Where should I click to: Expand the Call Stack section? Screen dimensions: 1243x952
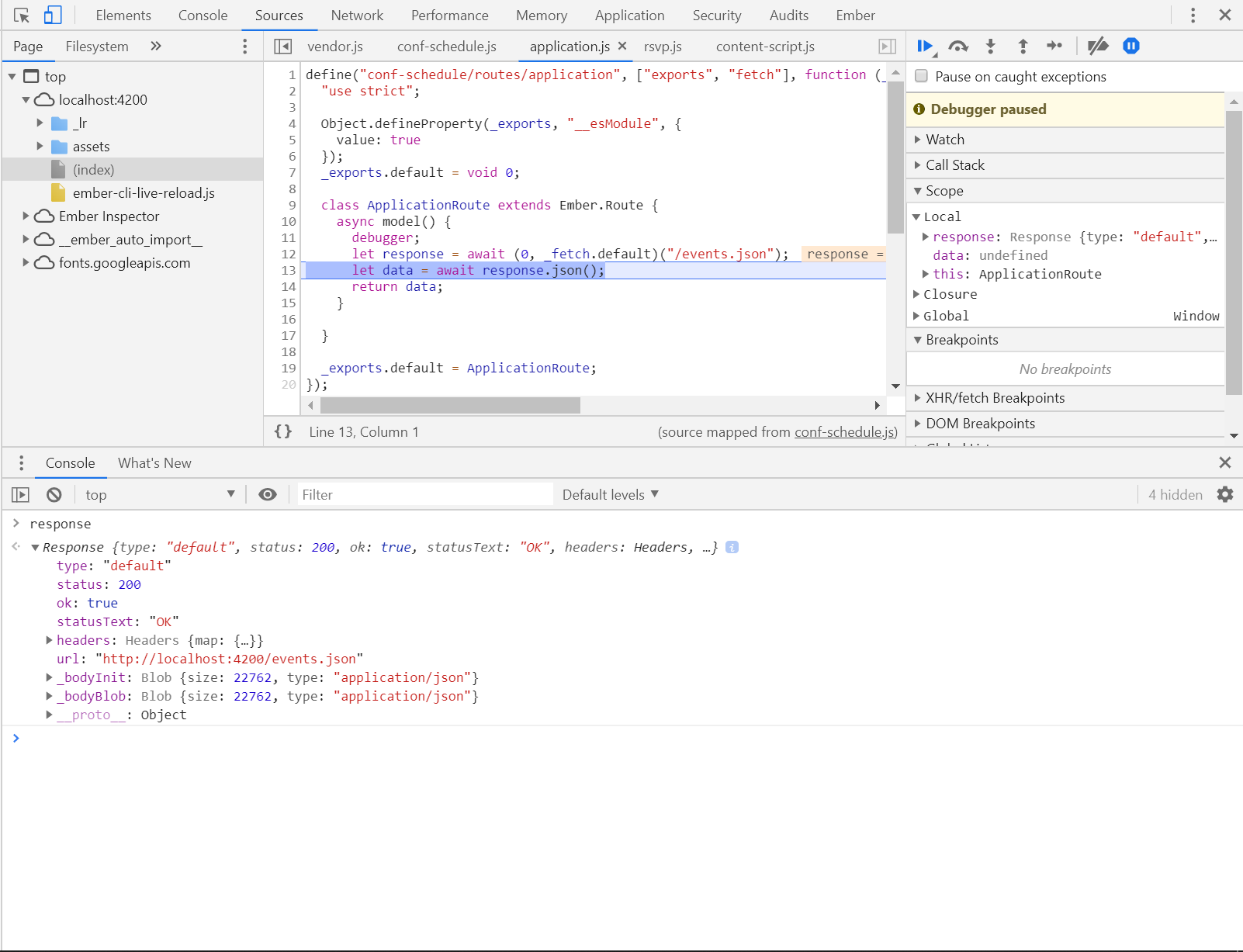(954, 165)
